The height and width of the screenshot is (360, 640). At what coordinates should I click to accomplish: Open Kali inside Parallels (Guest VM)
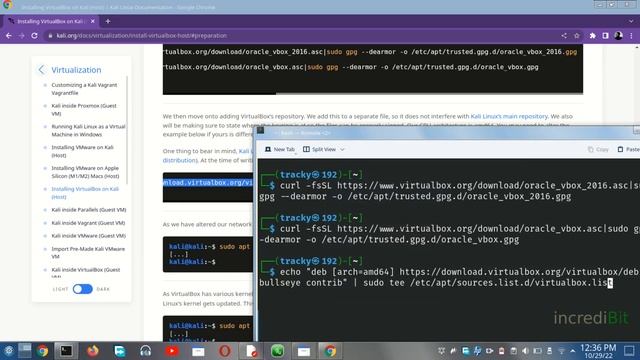point(89,210)
